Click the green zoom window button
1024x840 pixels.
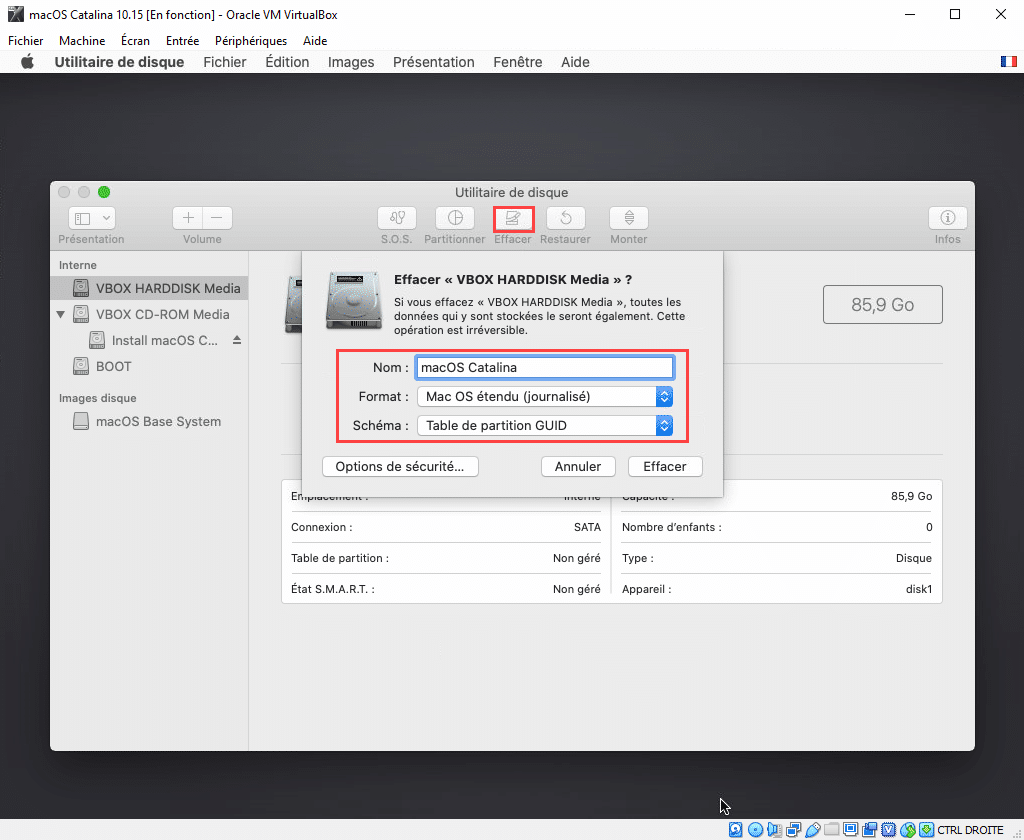[x=104, y=192]
